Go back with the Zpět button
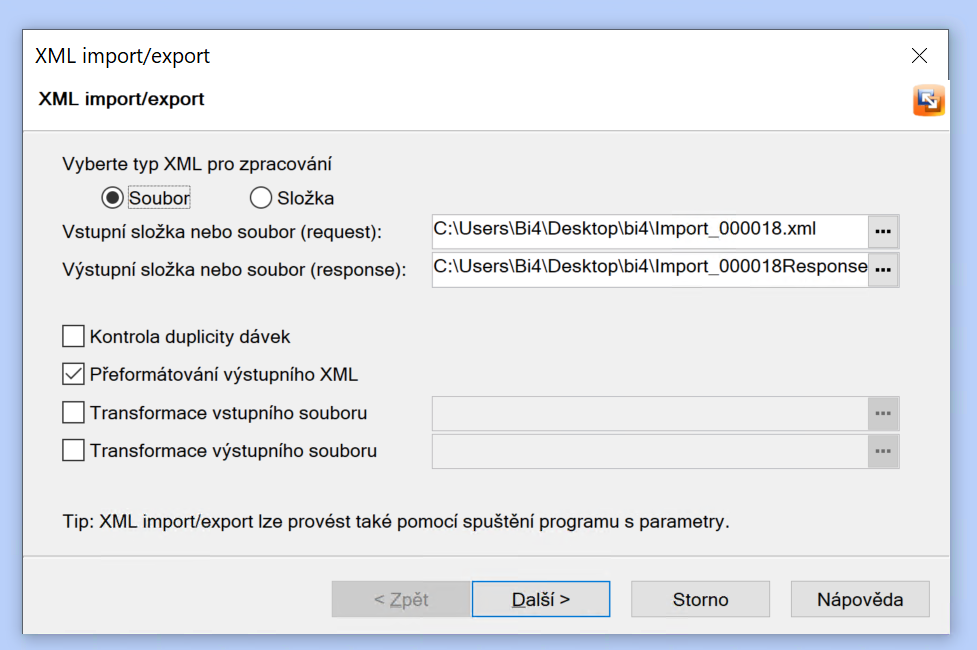 (401, 600)
